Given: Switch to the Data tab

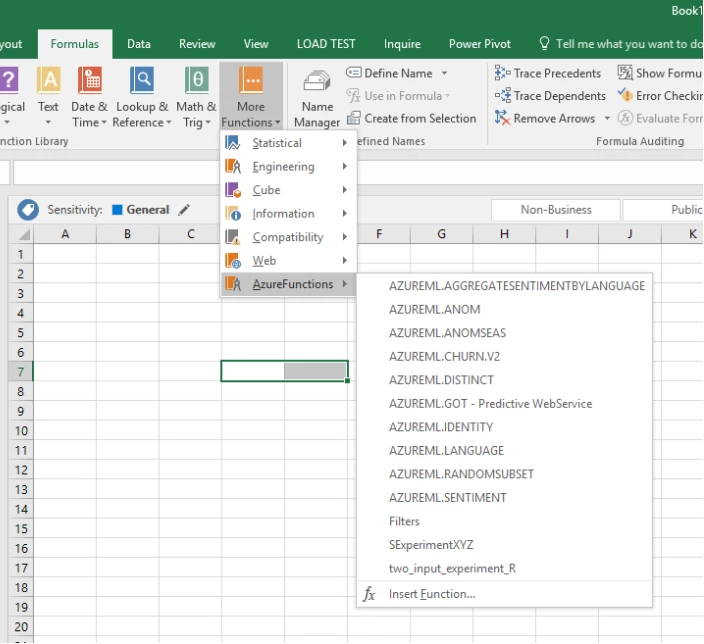Looking at the screenshot, I should (x=139, y=44).
